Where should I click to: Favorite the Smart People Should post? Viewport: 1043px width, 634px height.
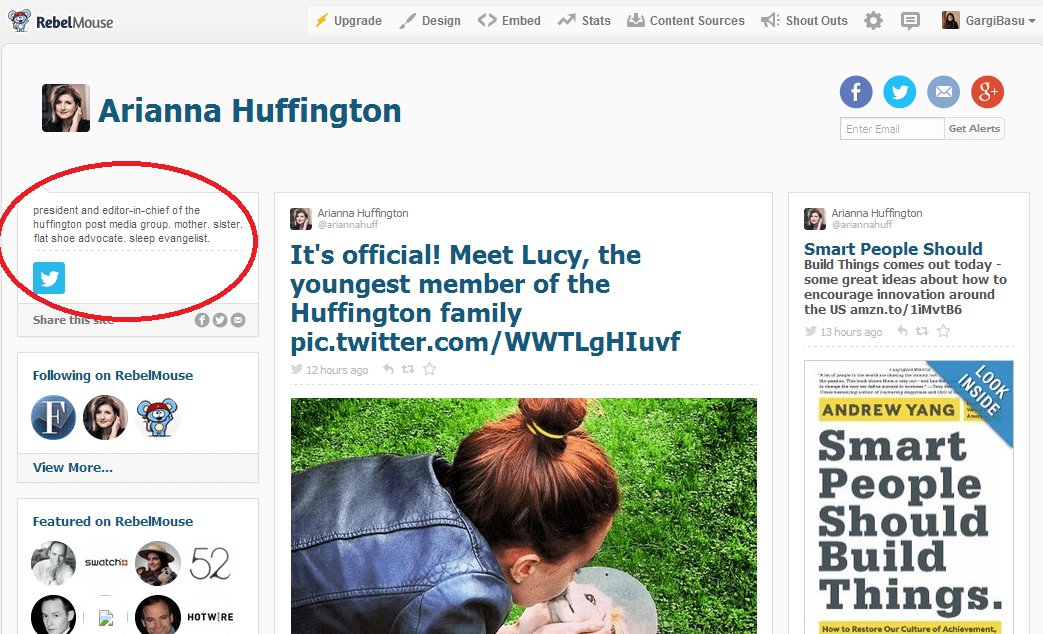click(x=943, y=331)
